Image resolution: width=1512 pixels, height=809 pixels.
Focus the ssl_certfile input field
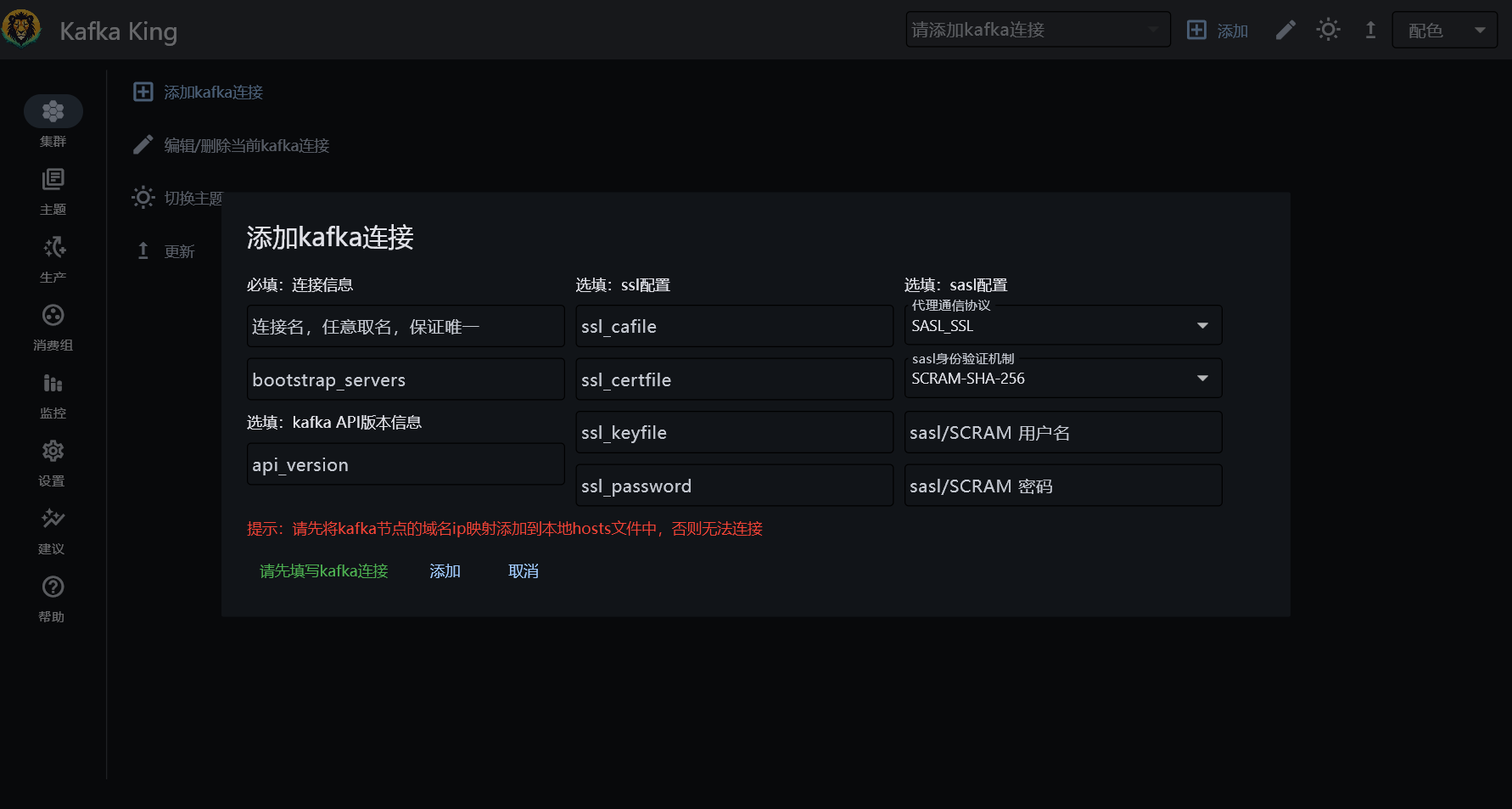click(734, 379)
